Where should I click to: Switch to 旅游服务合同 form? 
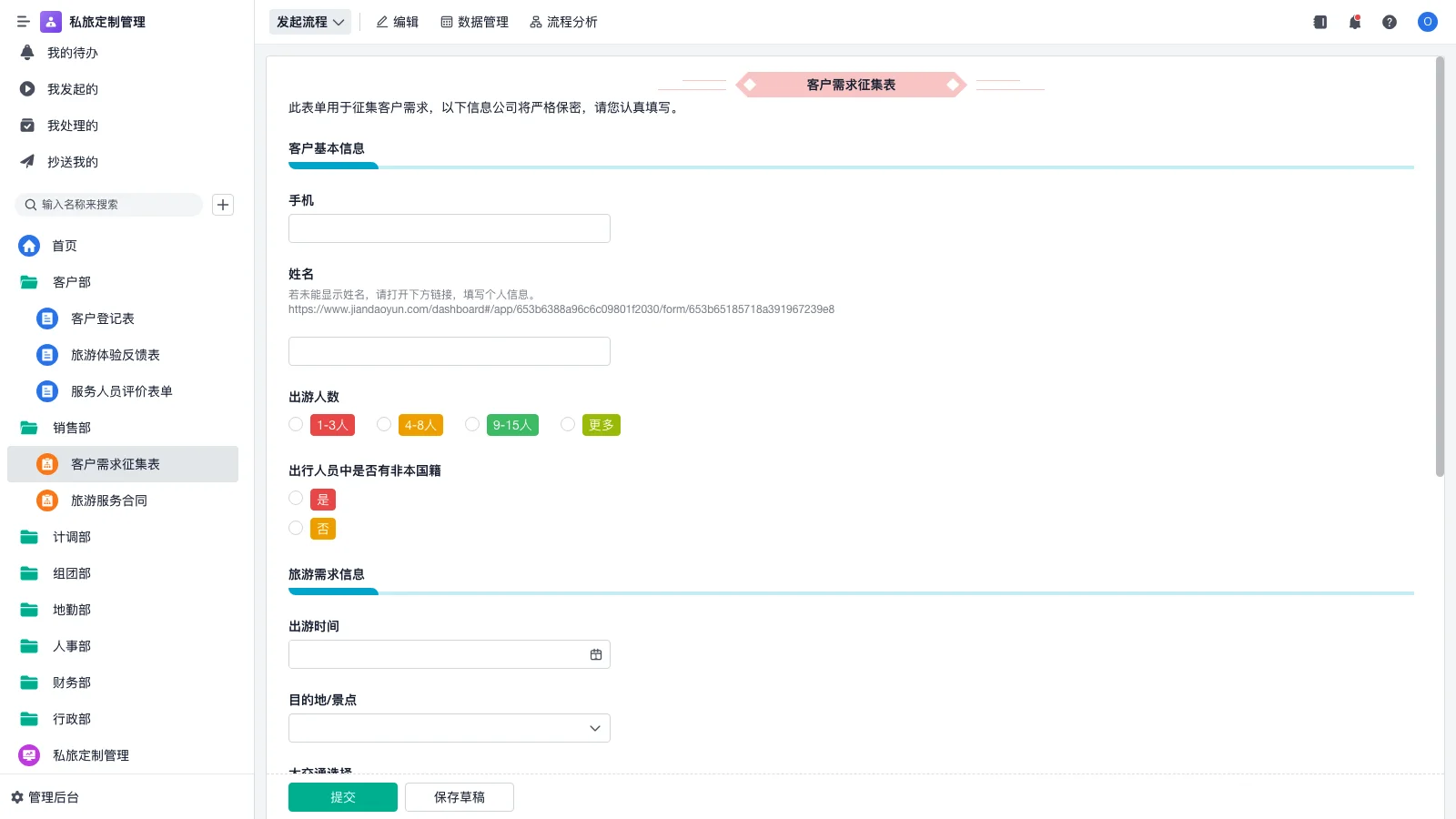point(107,500)
